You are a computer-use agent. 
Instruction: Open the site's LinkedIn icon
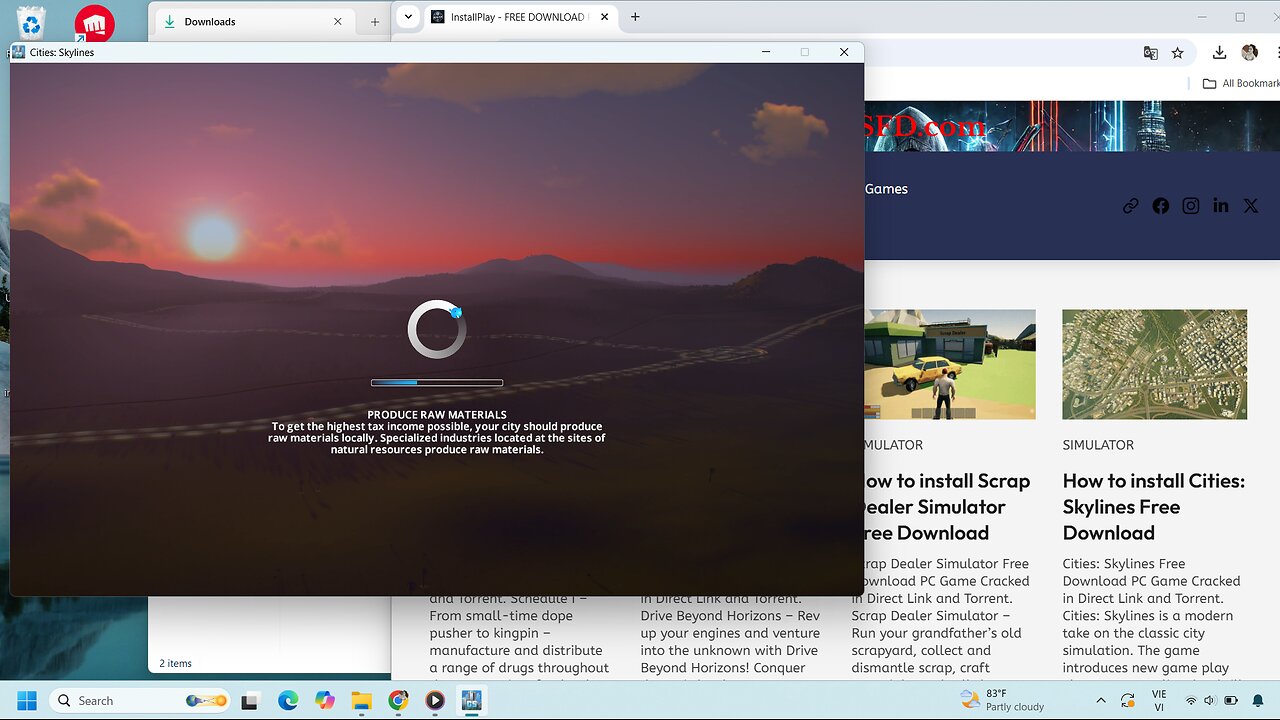(x=1221, y=206)
